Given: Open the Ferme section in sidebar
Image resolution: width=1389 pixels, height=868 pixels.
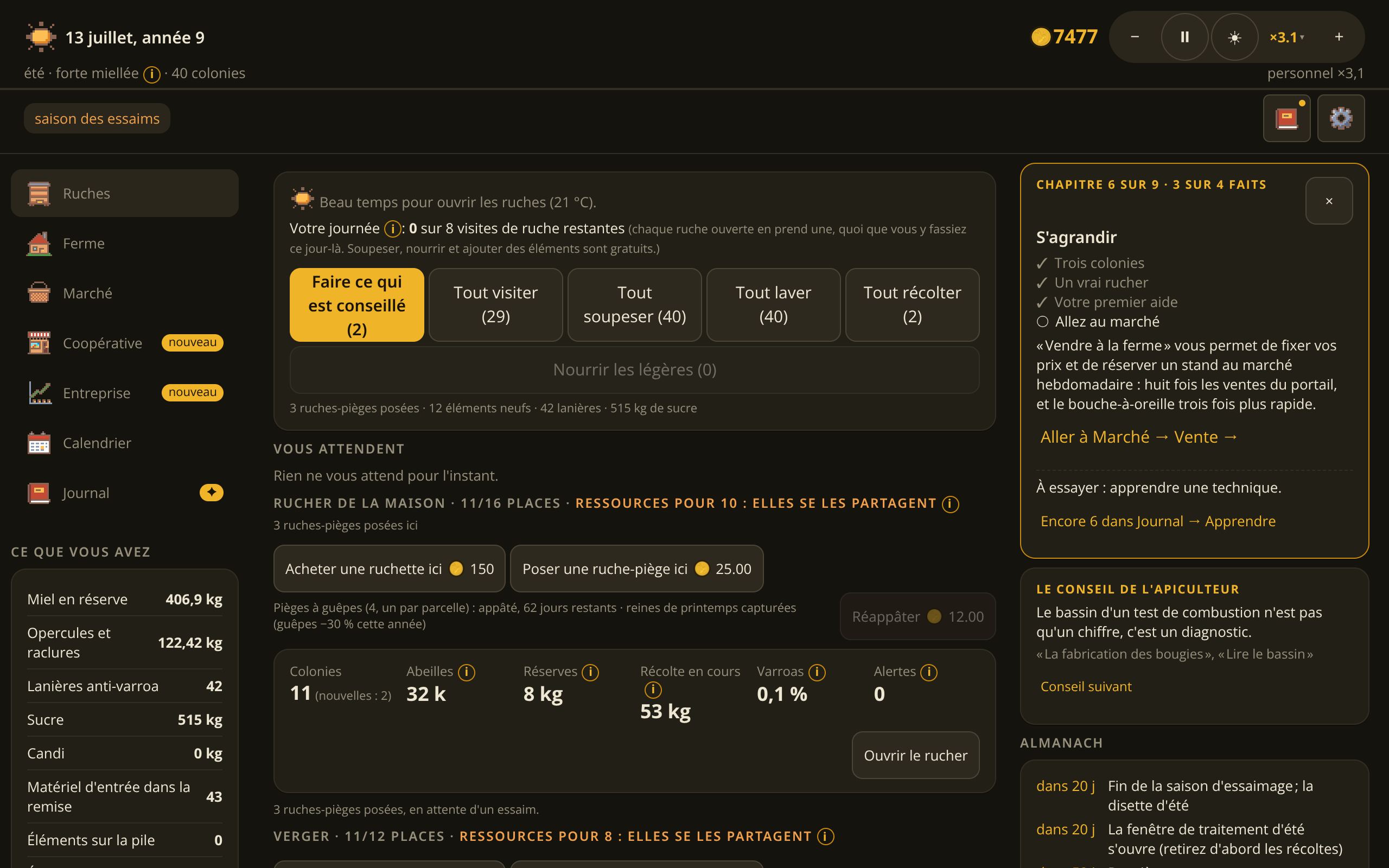Looking at the screenshot, I should (125, 244).
